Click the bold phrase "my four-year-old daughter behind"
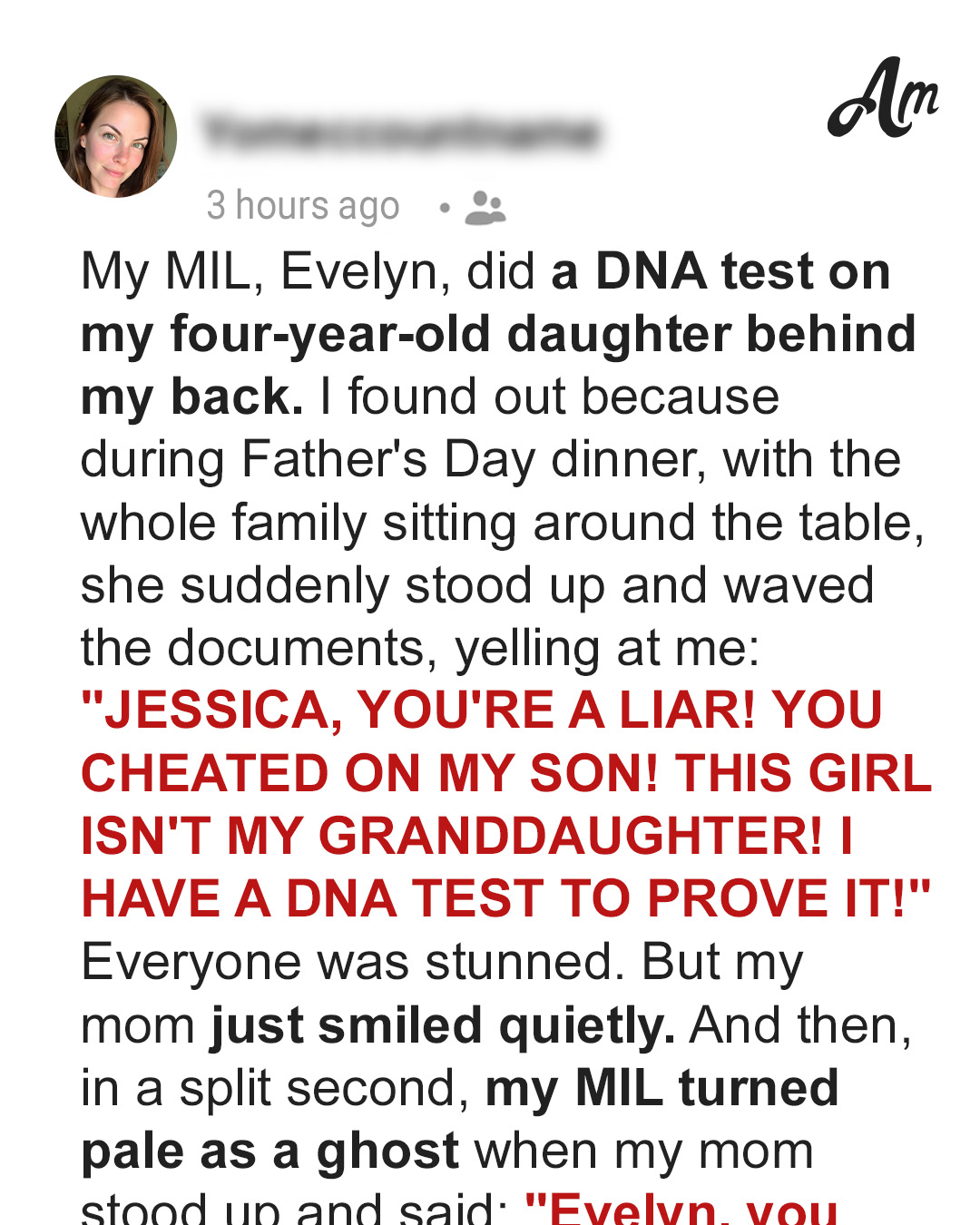Image resolution: width=980 pixels, height=1225 pixels. click(498, 335)
